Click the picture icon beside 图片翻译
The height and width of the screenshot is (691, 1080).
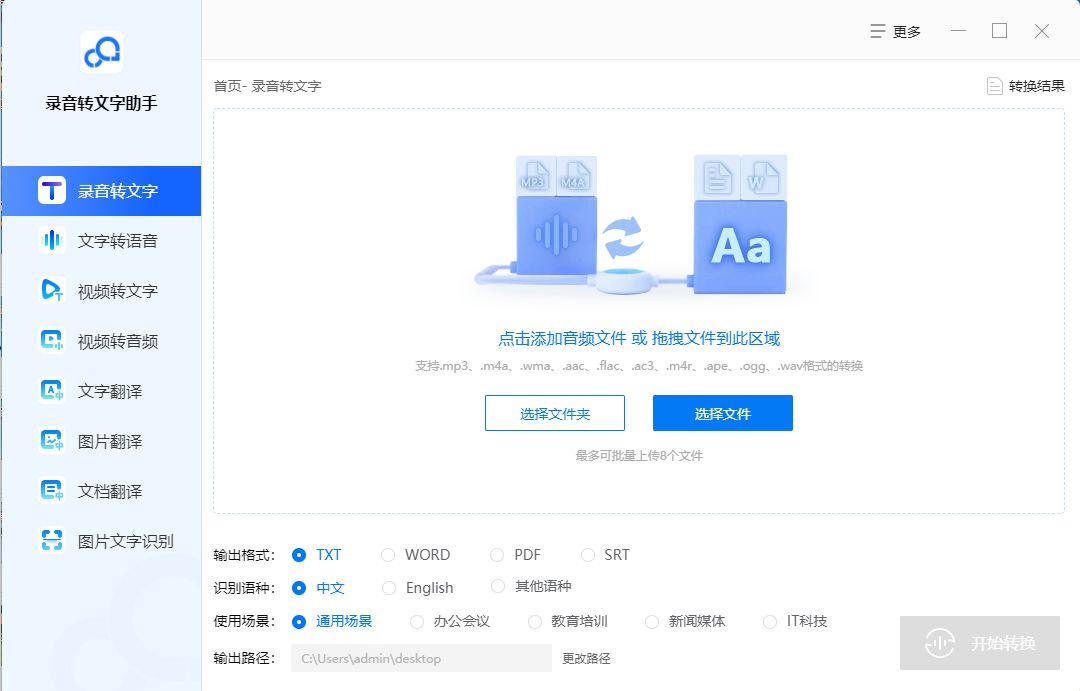tap(52, 440)
